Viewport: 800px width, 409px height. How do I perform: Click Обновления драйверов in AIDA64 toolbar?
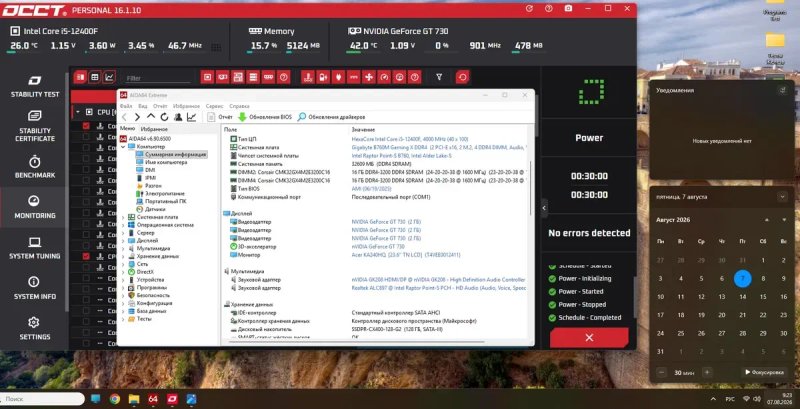331,117
